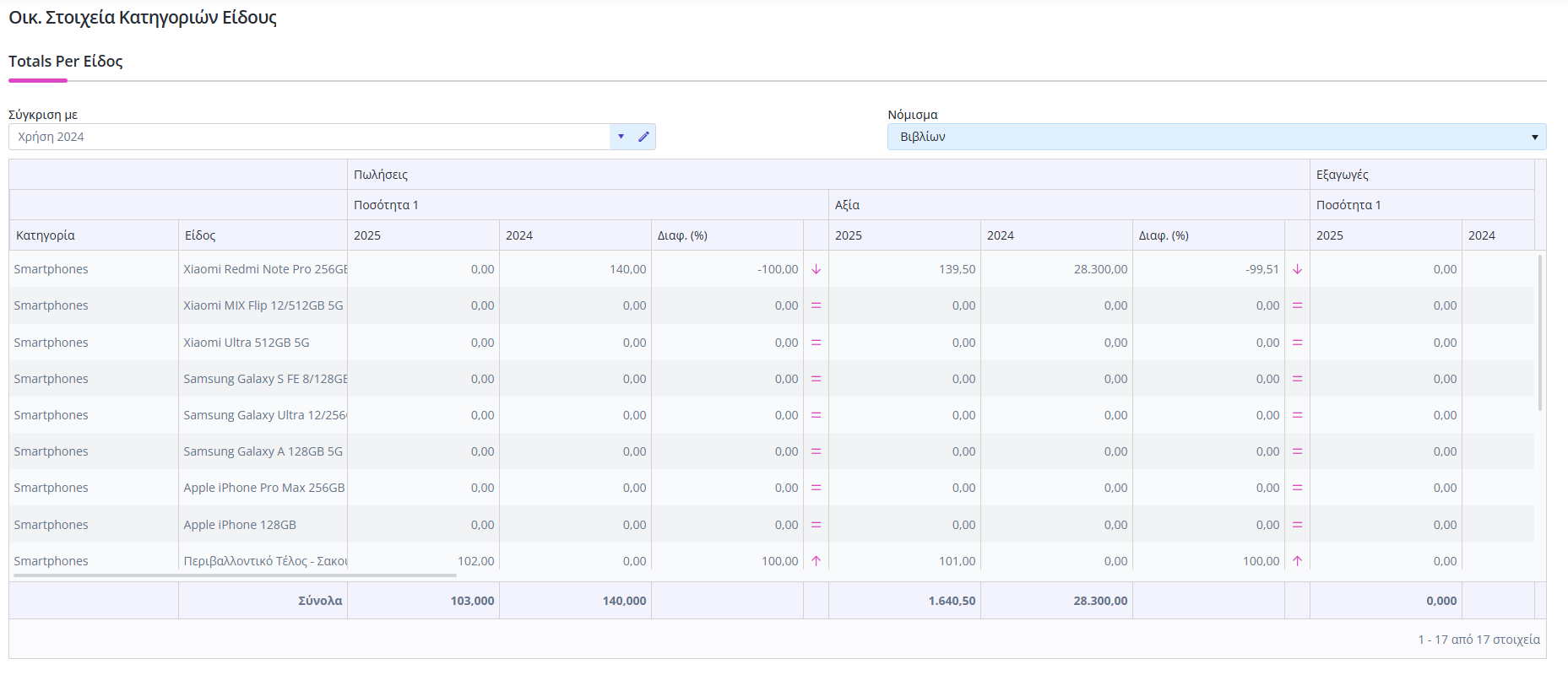The width and height of the screenshot is (1568, 675).
Task: Click value equals icon in Samsung Galaxy S FE row
Action: click(x=1297, y=379)
